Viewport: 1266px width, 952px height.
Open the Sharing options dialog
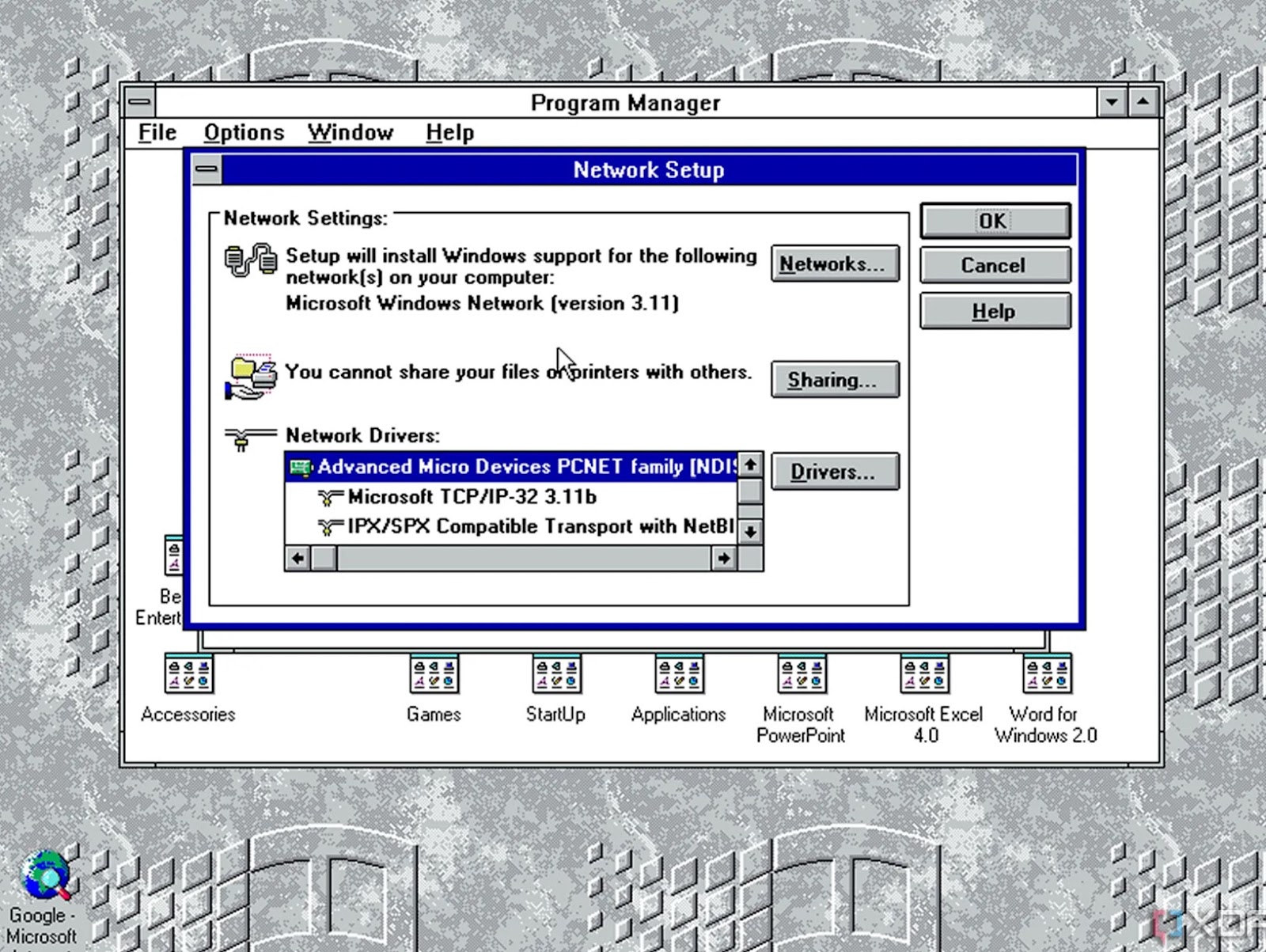[x=835, y=380]
